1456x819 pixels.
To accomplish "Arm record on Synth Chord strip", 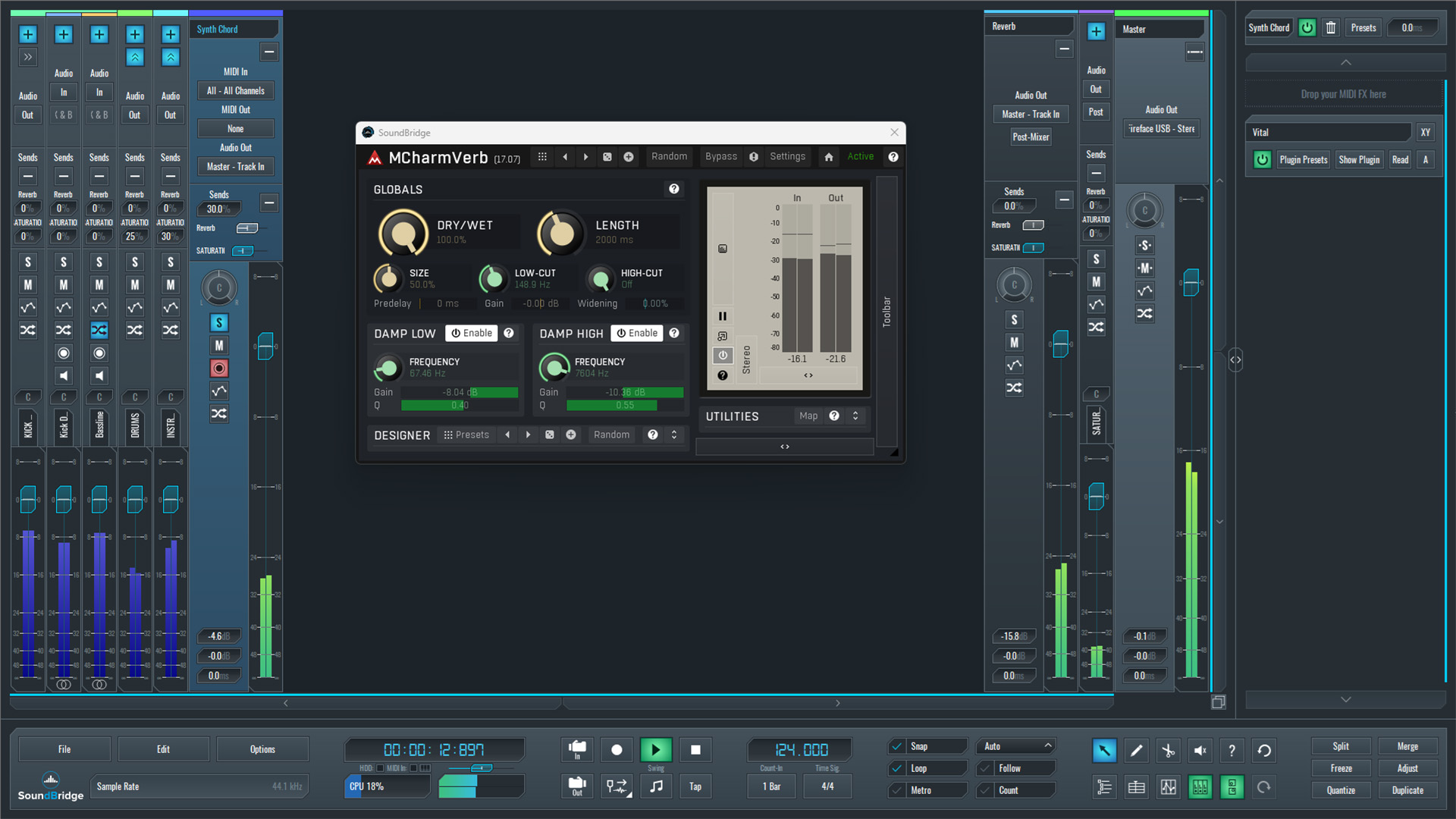I will 219,368.
